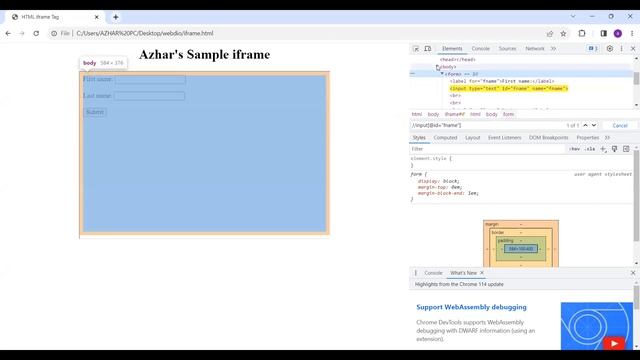Switch to the Sources tab
The width and height of the screenshot is (640, 360).
coord(507,49)
